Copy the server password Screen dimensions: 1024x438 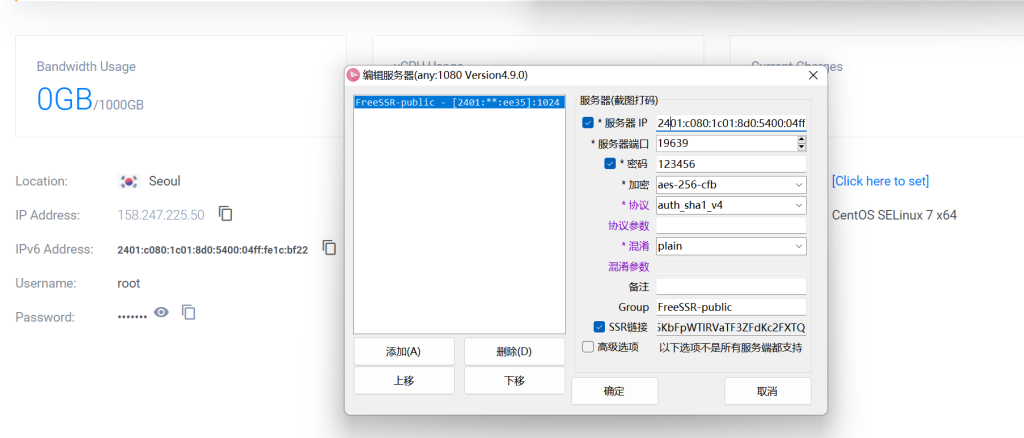[x=188, y=313]
